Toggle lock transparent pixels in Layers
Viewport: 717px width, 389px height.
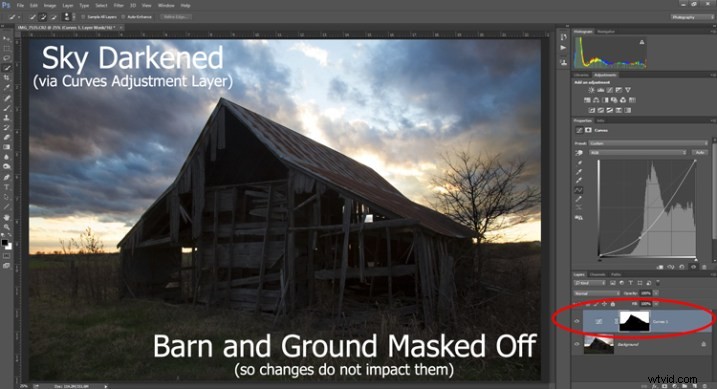pos(588,304)
